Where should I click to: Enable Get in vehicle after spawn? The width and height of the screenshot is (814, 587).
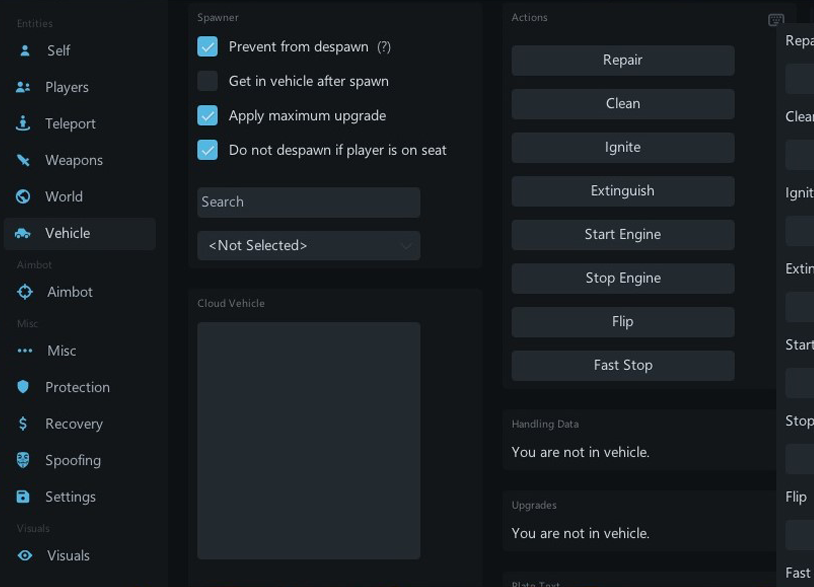pyautogui.click(x=207, y=81)
